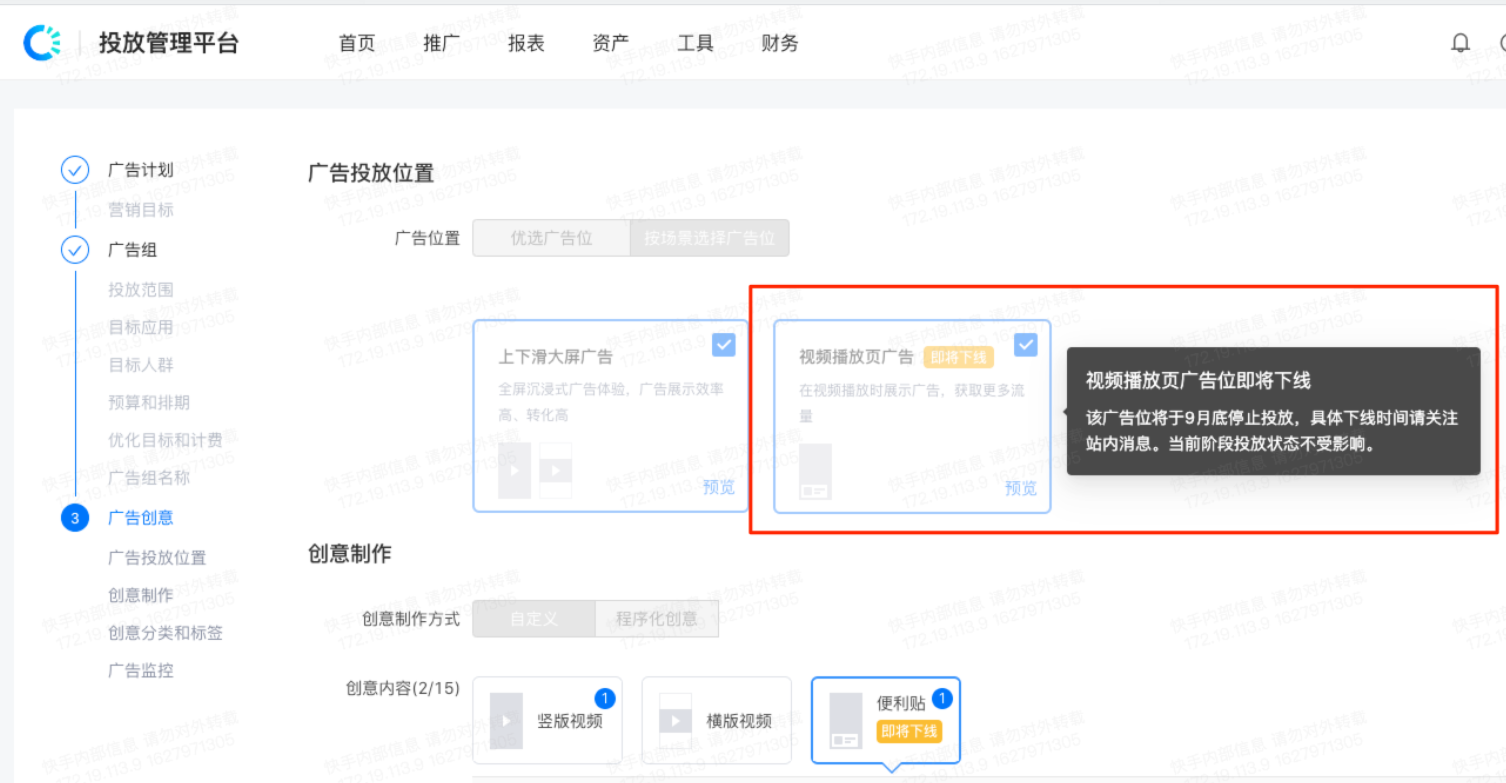Click the step 3 circle beside 广告创意
This screenshot has height=783, width=1506.
tap(75, 517)
